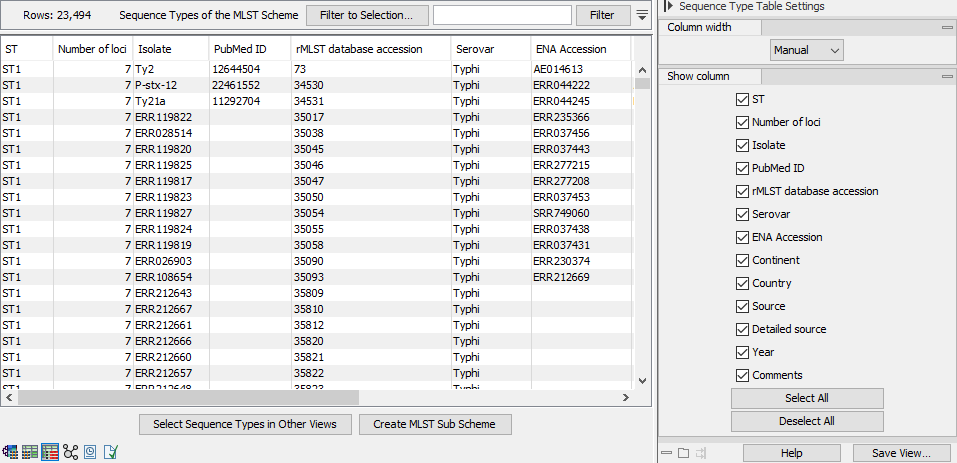This screenshot has height=463, width=957.
Task: Open the network tree view icon
Action: [70, 452]
